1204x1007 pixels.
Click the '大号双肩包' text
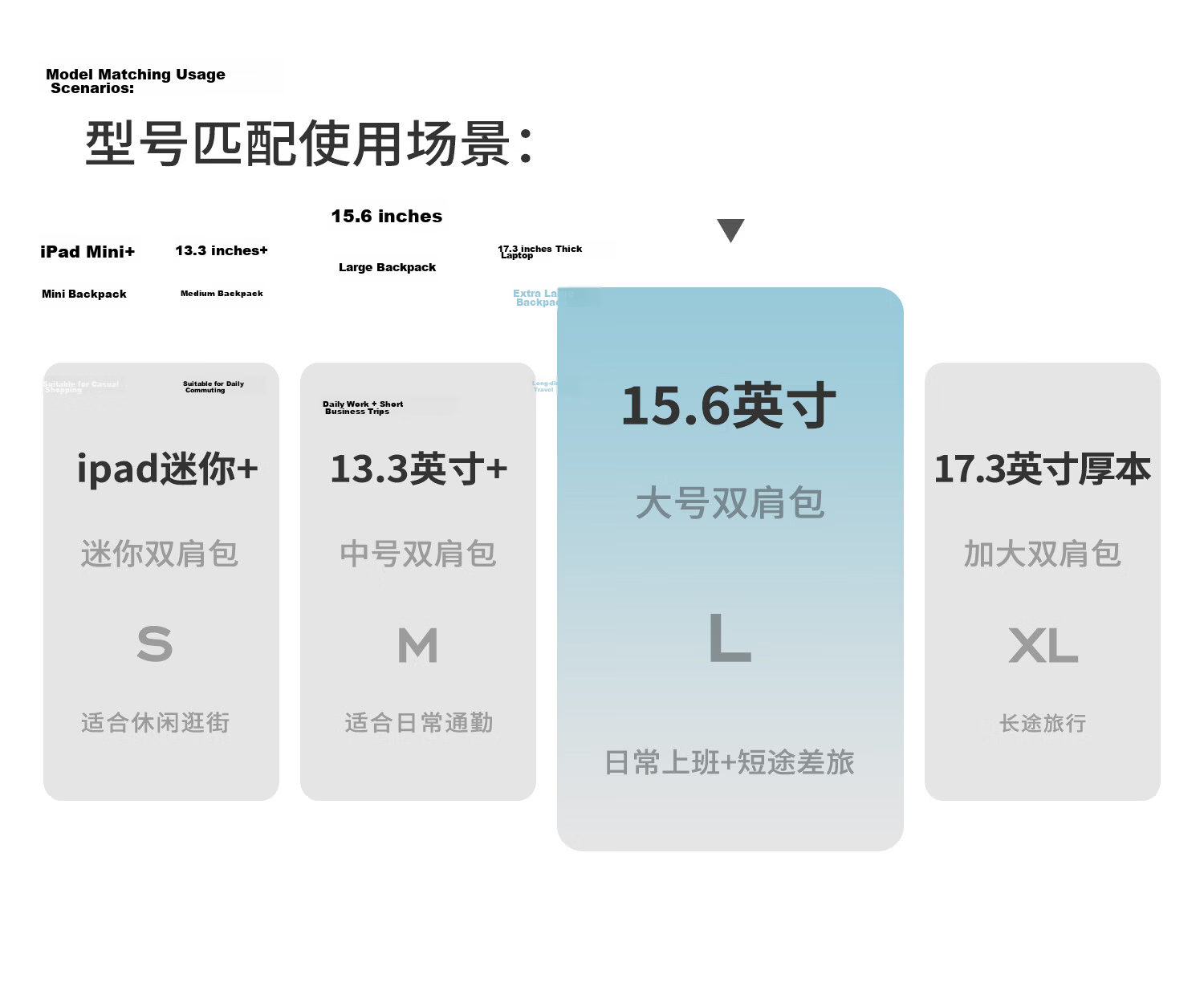pyautogui.click(x=730, y=503)
